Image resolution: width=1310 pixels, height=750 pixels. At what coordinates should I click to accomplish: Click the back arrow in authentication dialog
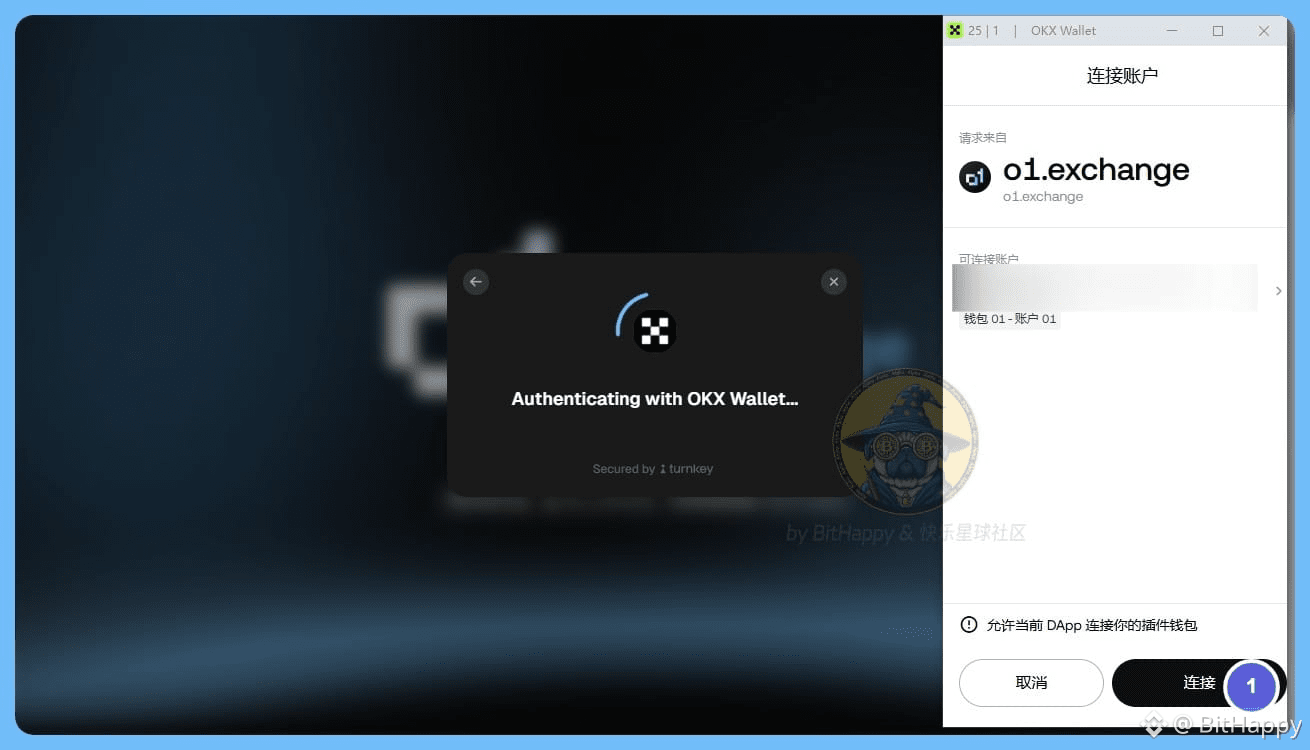pos(476,282)
